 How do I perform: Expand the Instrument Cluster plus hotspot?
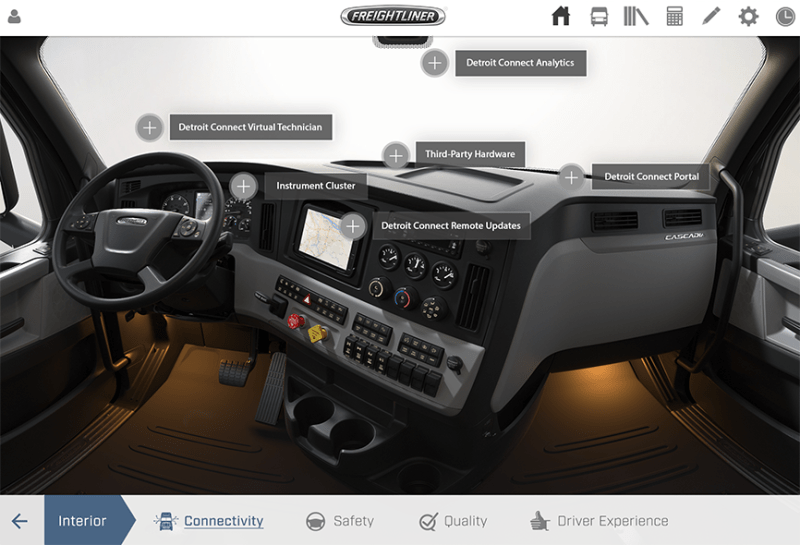(x=243, y=186)
